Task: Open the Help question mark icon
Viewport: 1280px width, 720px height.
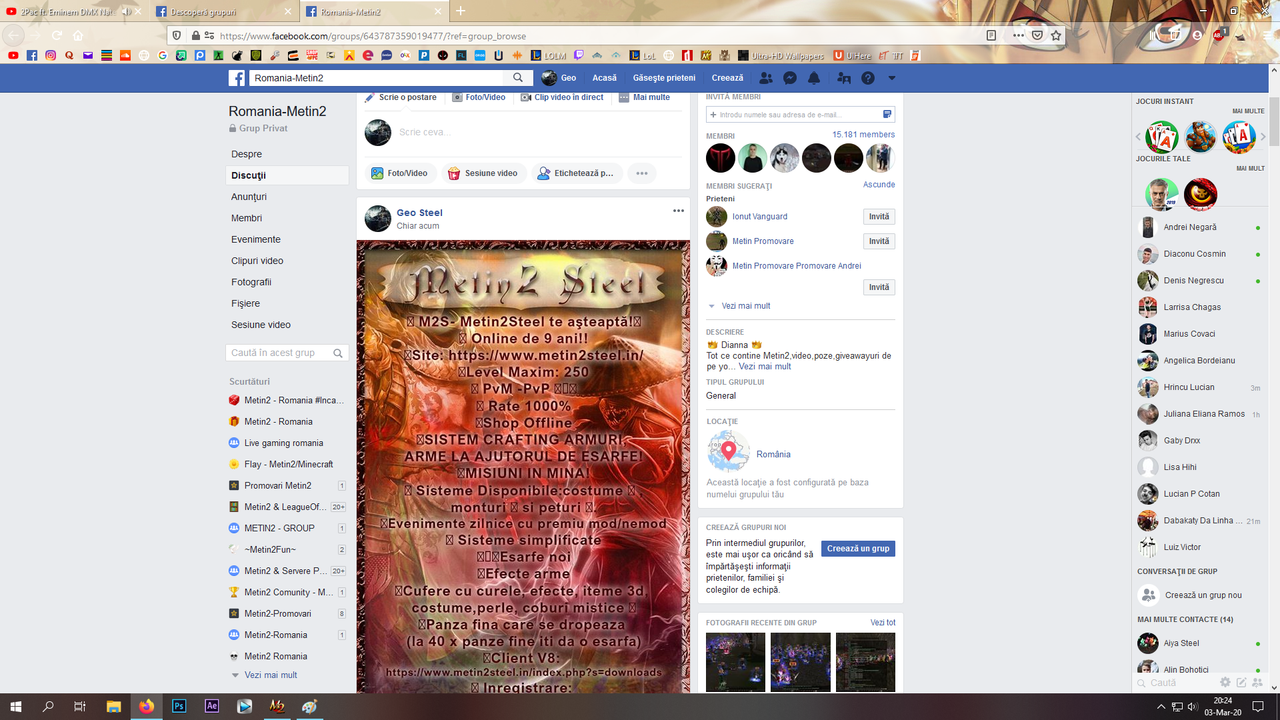Action: (868, 78)
